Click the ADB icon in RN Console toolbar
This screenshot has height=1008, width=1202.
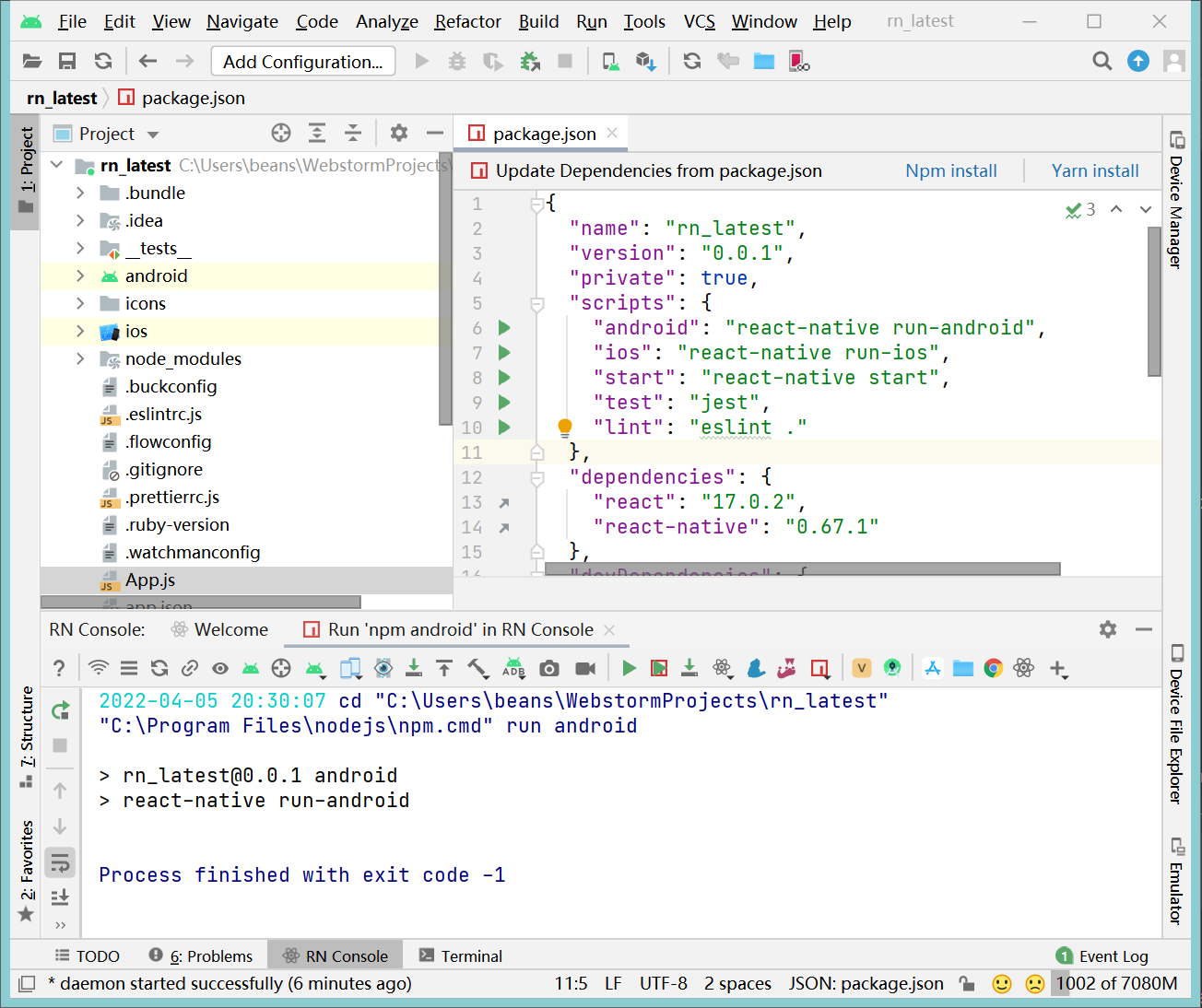[x=513, y=668]
